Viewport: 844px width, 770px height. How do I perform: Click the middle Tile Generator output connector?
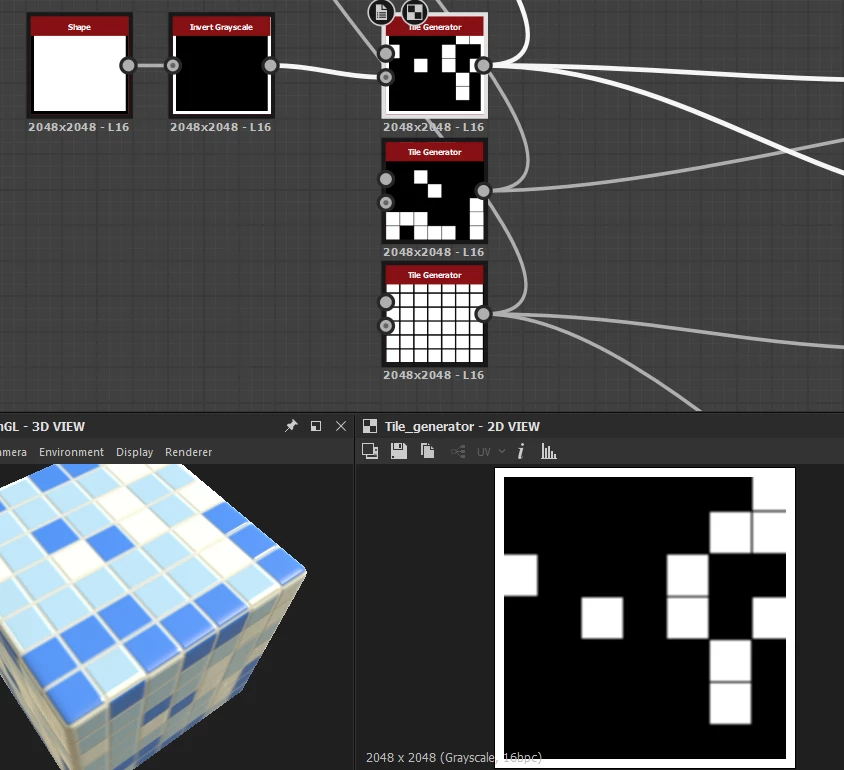[x=483, y=190]
